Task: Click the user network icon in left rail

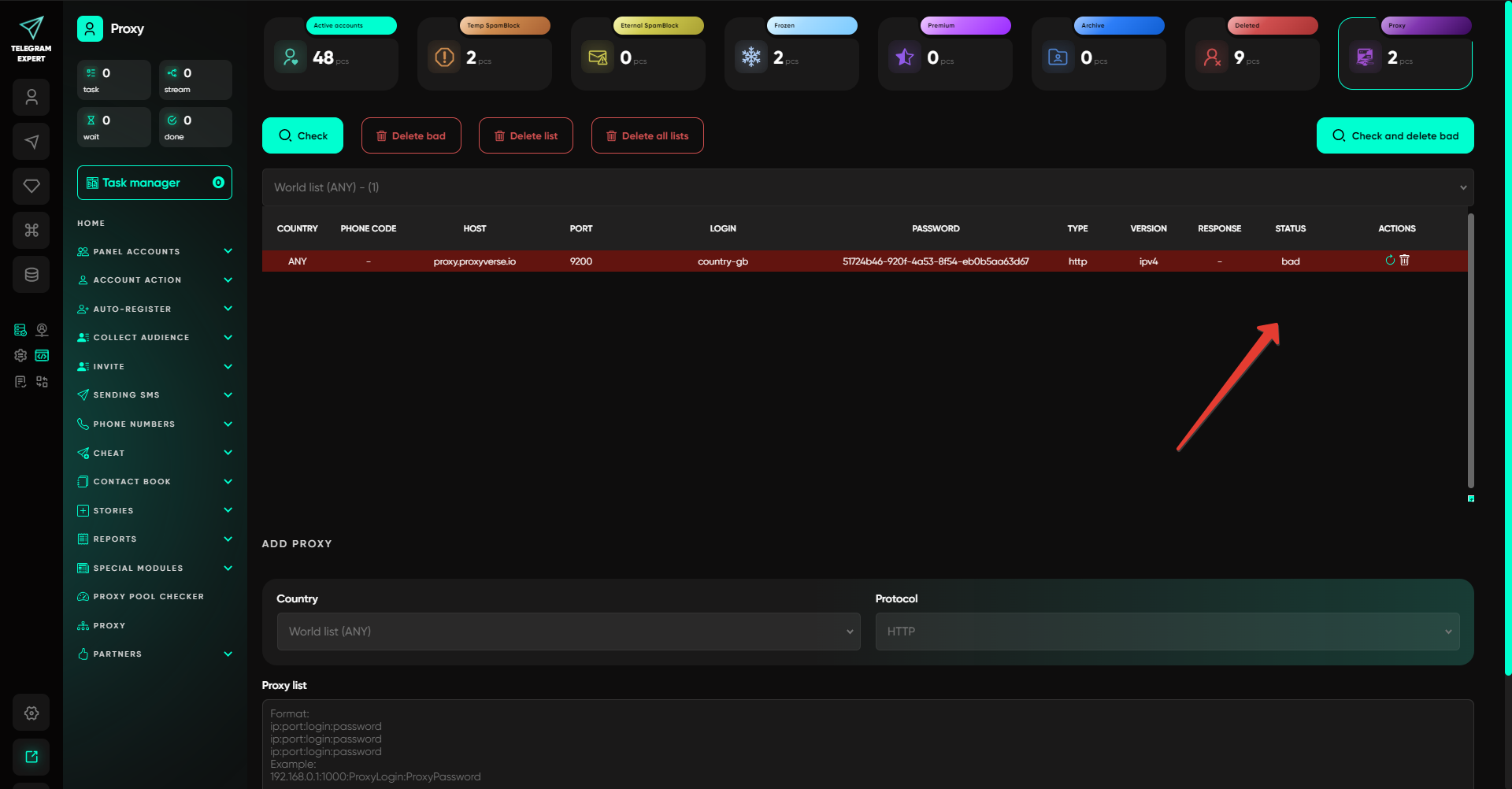Action: click(43, 330)
